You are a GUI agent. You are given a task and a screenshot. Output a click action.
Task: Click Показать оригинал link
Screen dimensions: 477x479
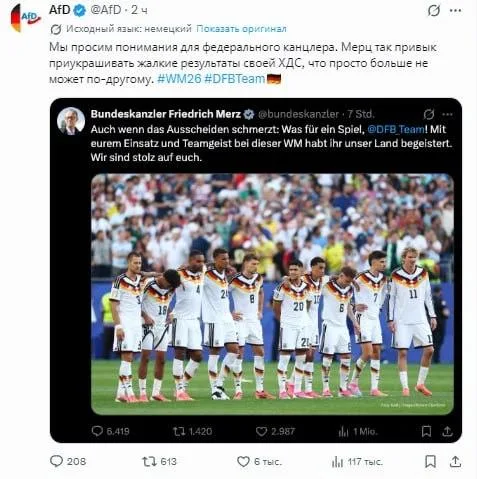tap(241, 29)
